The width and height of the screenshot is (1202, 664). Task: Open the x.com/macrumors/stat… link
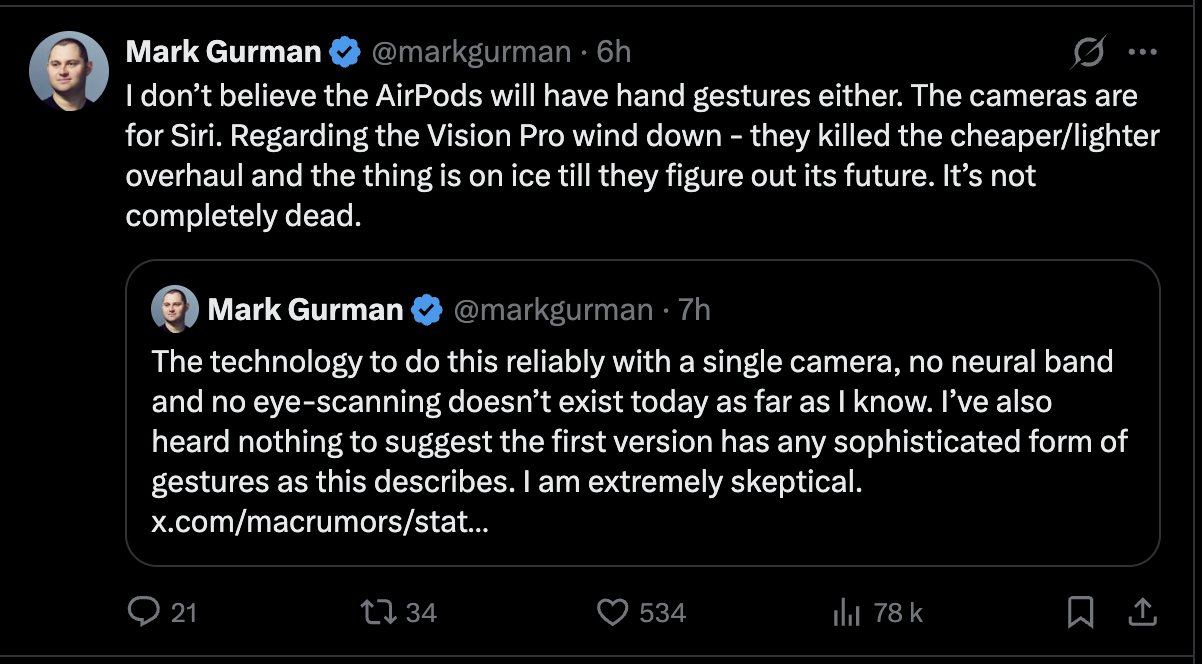click(320, 521)
